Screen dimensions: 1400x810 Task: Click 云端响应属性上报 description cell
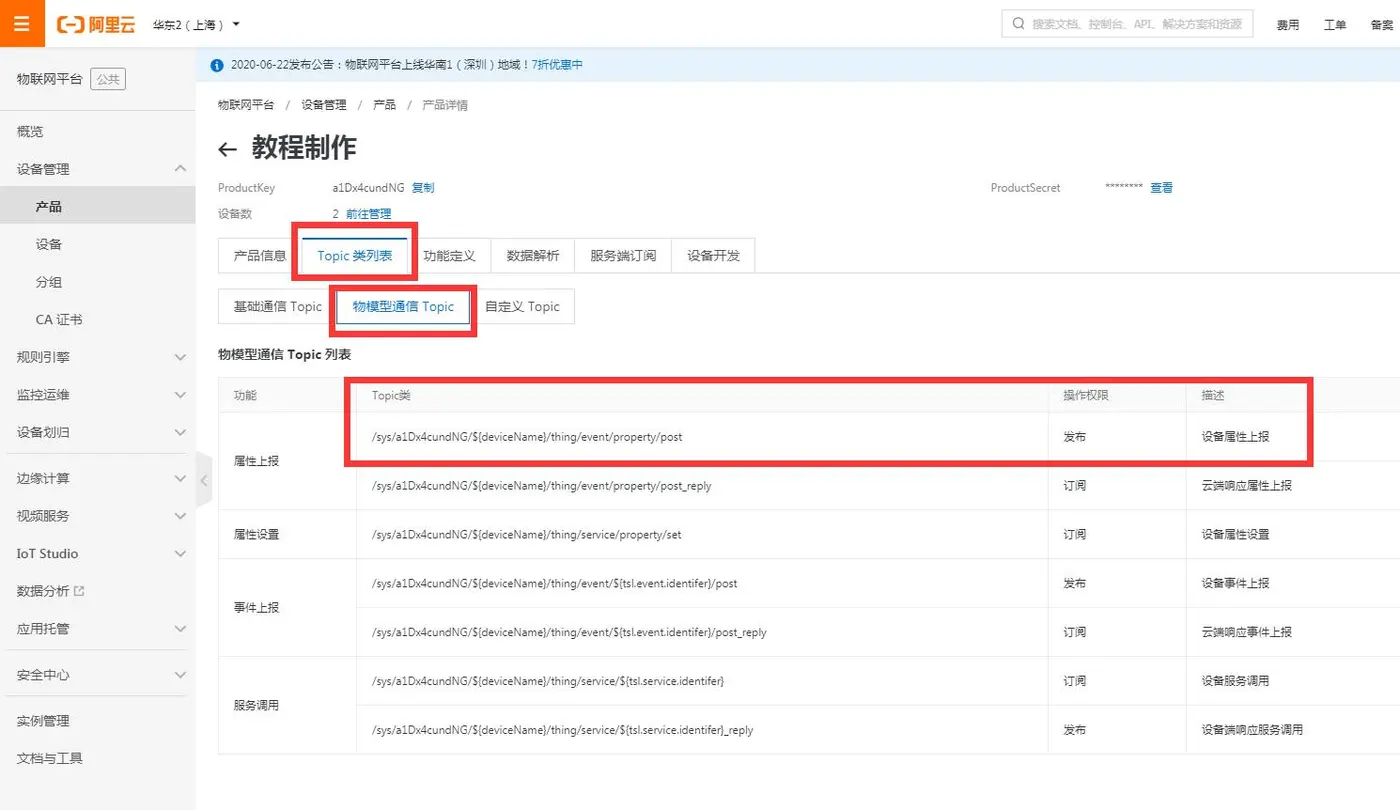[1246, 486]
